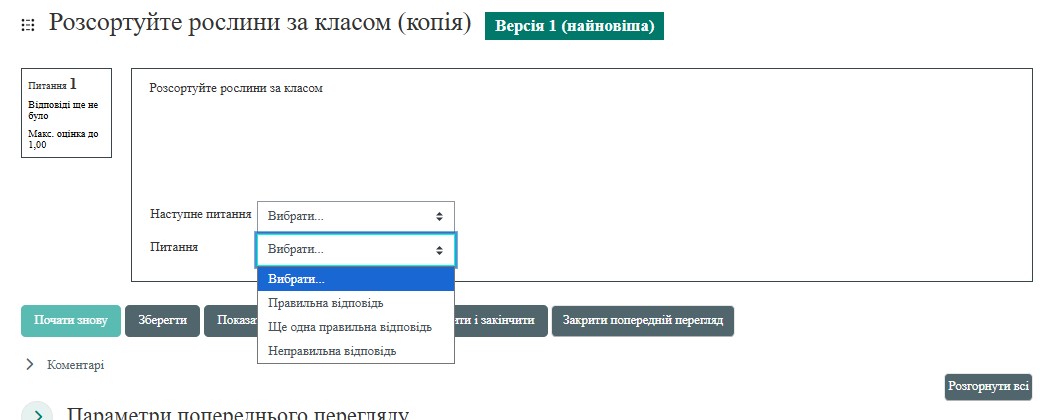1040x420 pixels.
Task: Click the Питання 1 info box
Action: point(66,113)
